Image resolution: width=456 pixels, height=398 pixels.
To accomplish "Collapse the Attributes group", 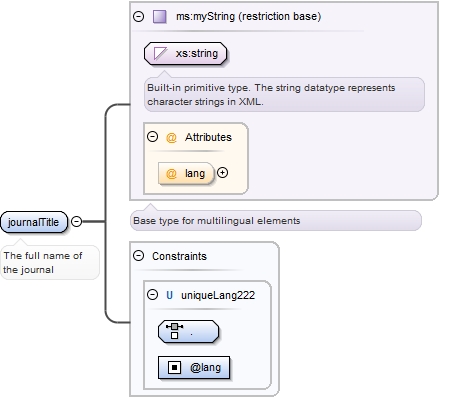I will [152, 137].
